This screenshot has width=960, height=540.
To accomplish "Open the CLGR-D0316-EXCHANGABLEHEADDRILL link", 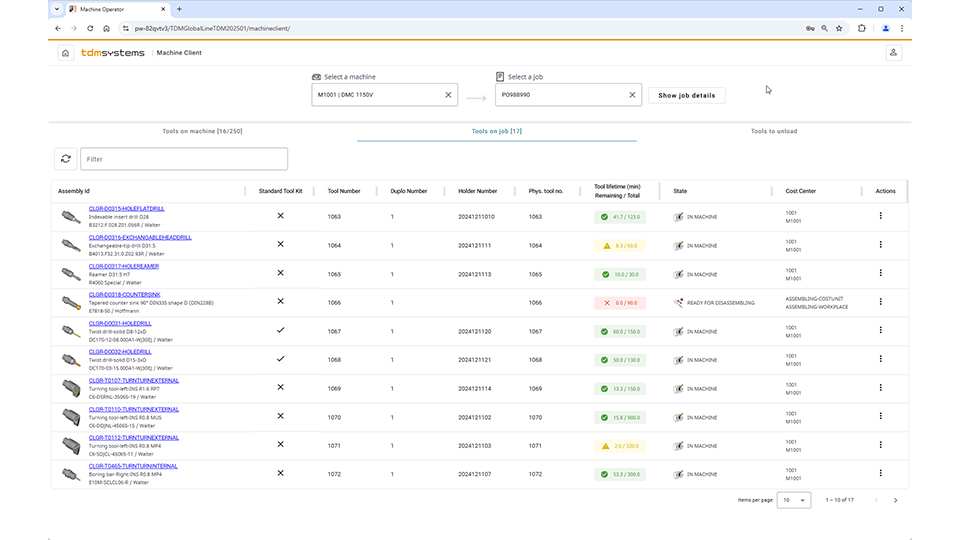I will 140,238.
